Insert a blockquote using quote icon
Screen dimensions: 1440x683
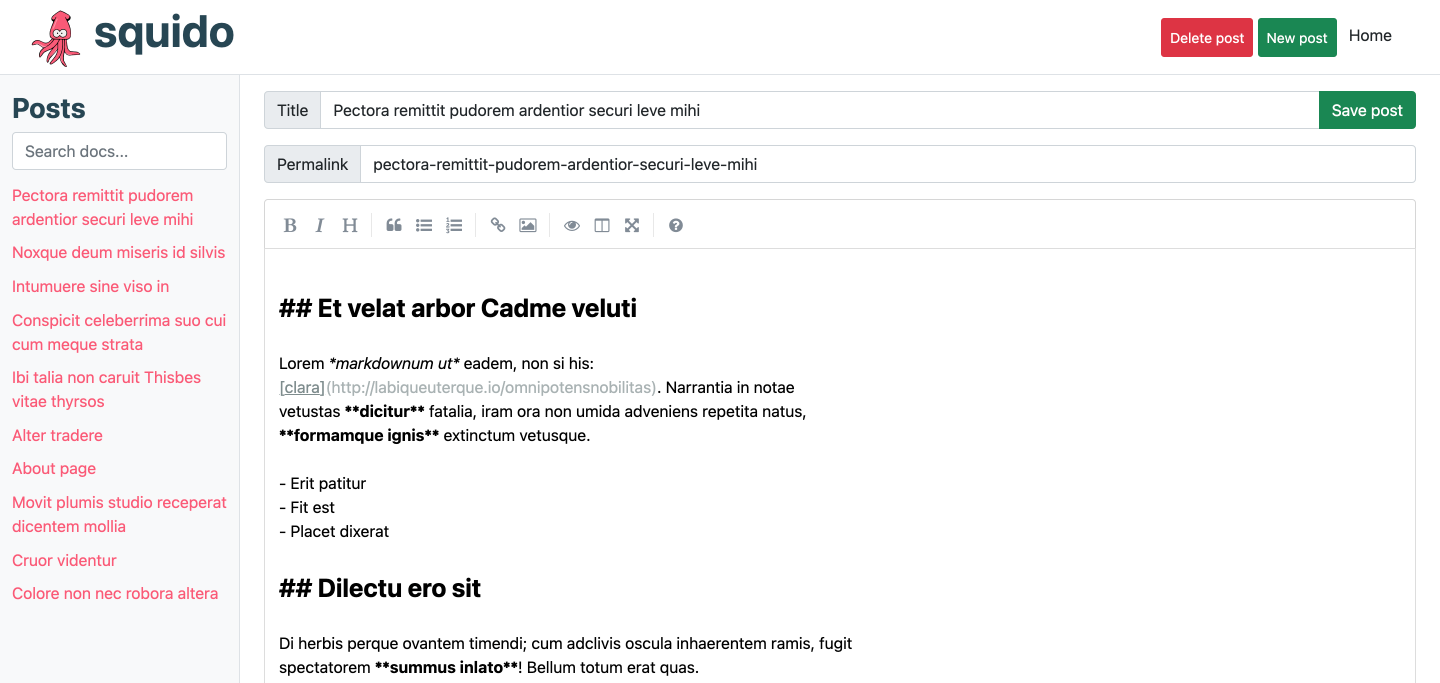(x=394, y=225)
